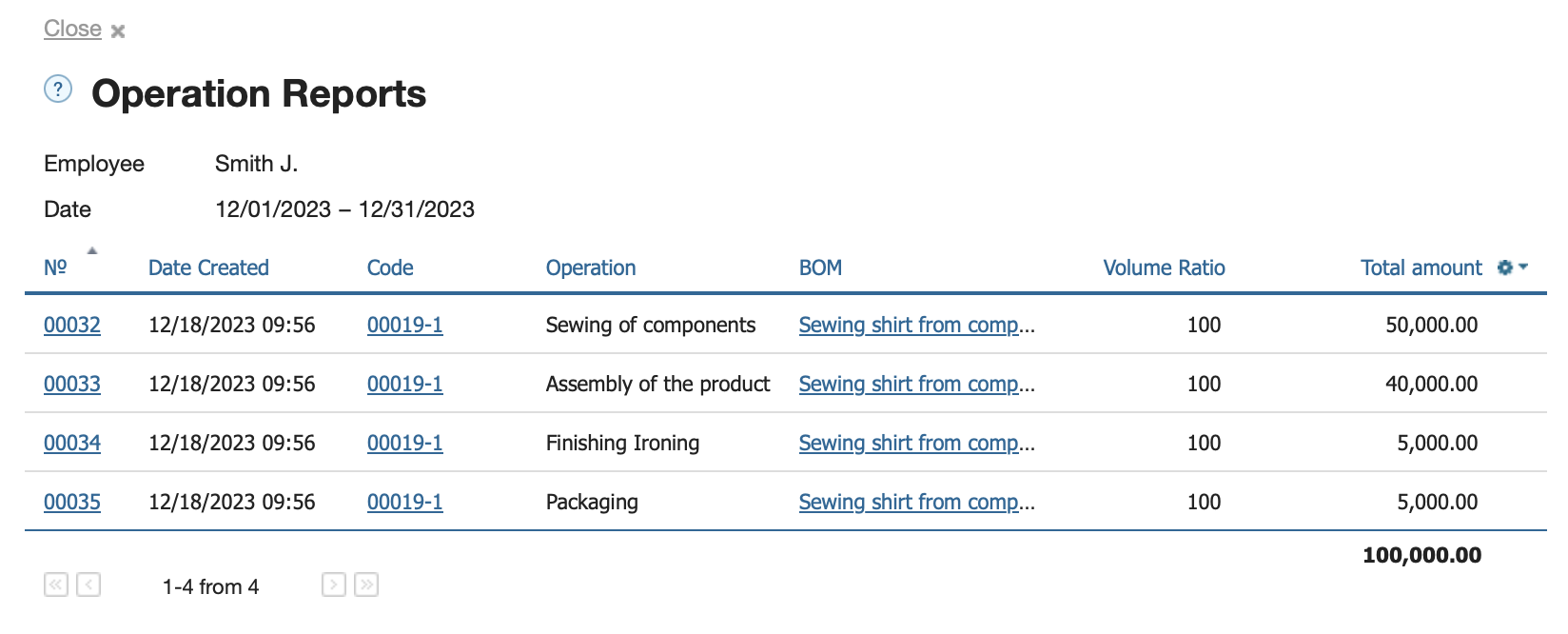Open report number 00035
This screenshot has height=634, width=1568.
pyautogui.click(x=72, y=502)
